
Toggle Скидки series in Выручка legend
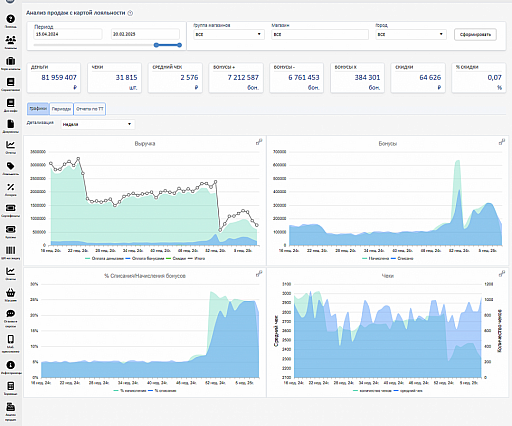pyautogui.click(x=176, y=258)
